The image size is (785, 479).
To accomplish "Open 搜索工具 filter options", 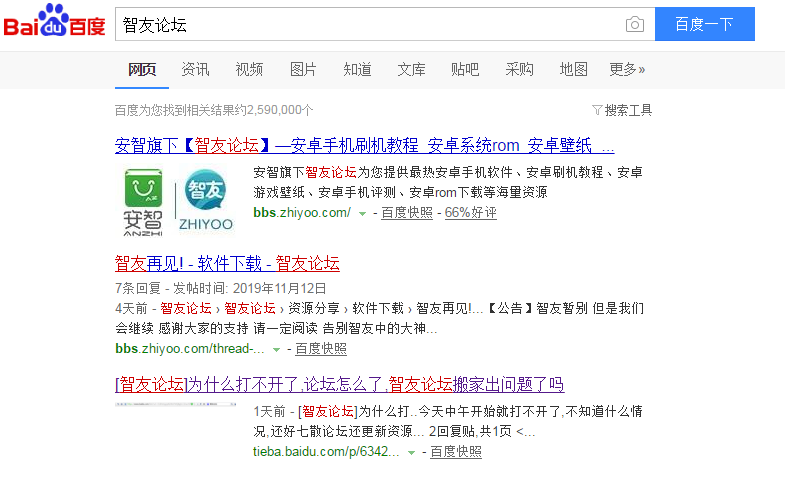I will (x=622, y=110).
